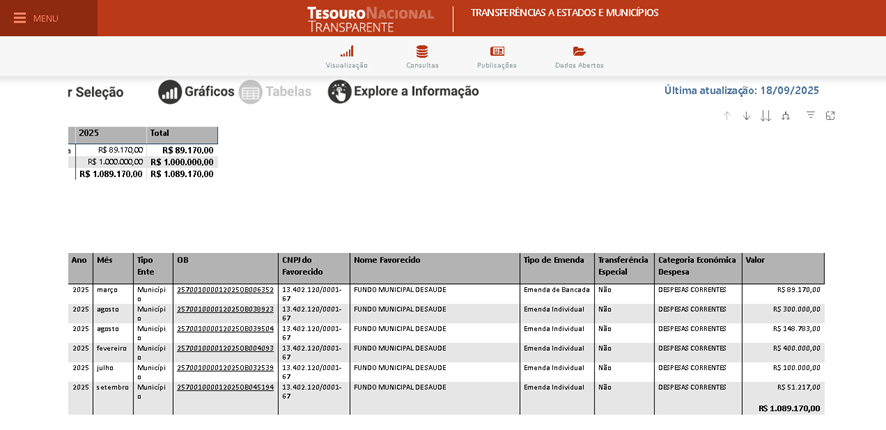Screen dimensions: 886x430
Task: Open the hamburger MENU icon
Action: 20,18
